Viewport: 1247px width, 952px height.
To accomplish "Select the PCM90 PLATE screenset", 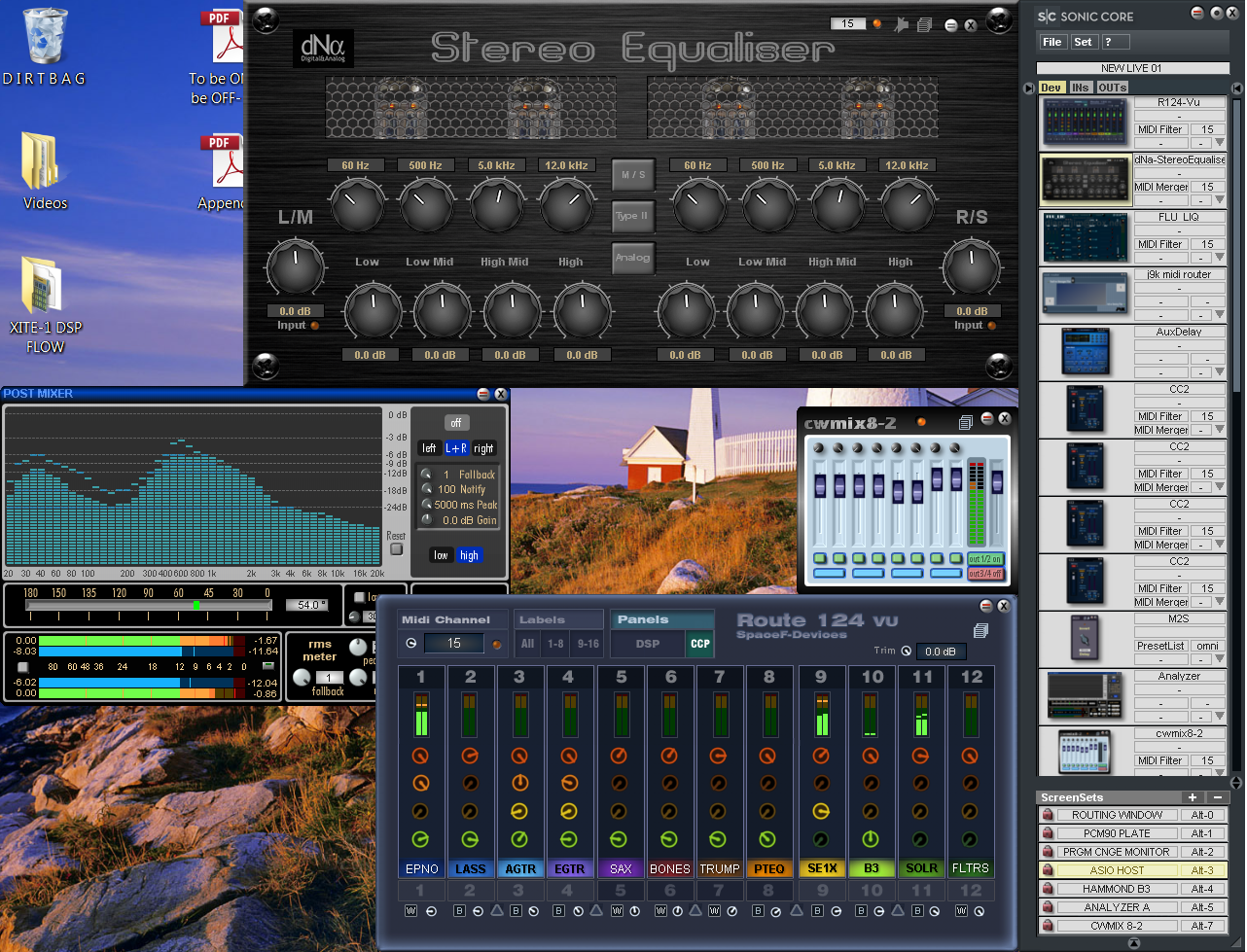I will click(x=1117, y=833).
